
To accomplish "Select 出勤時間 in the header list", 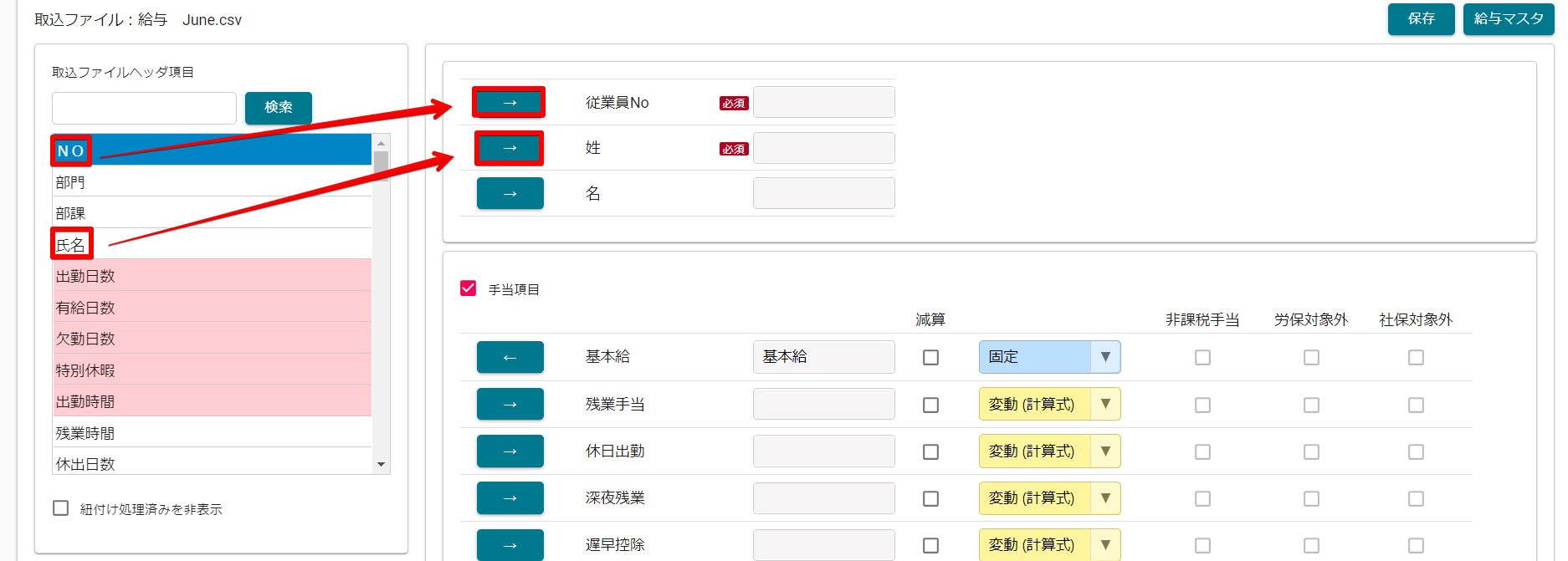I will 212,400.
